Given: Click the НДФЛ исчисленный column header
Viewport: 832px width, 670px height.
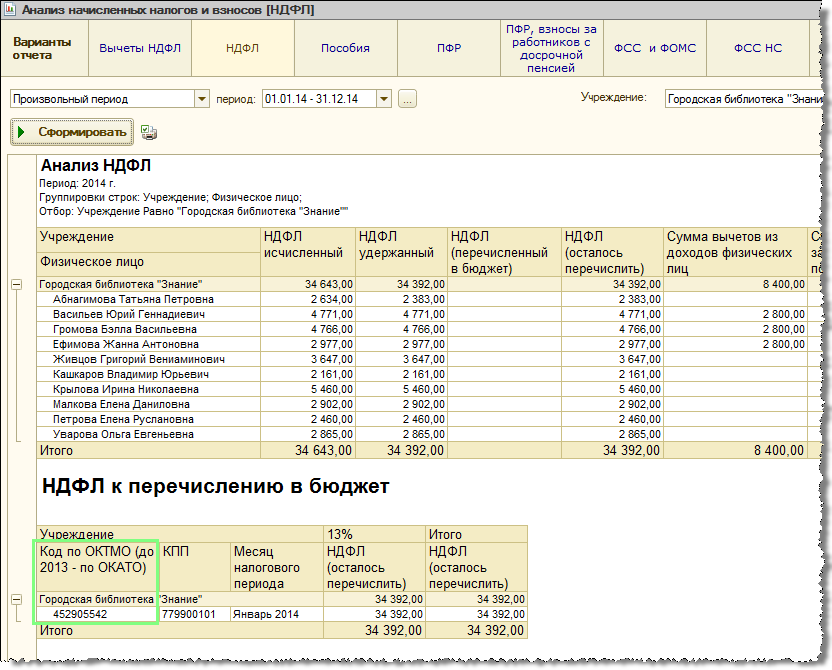Looking at the screenshot, I should point(308,252).
